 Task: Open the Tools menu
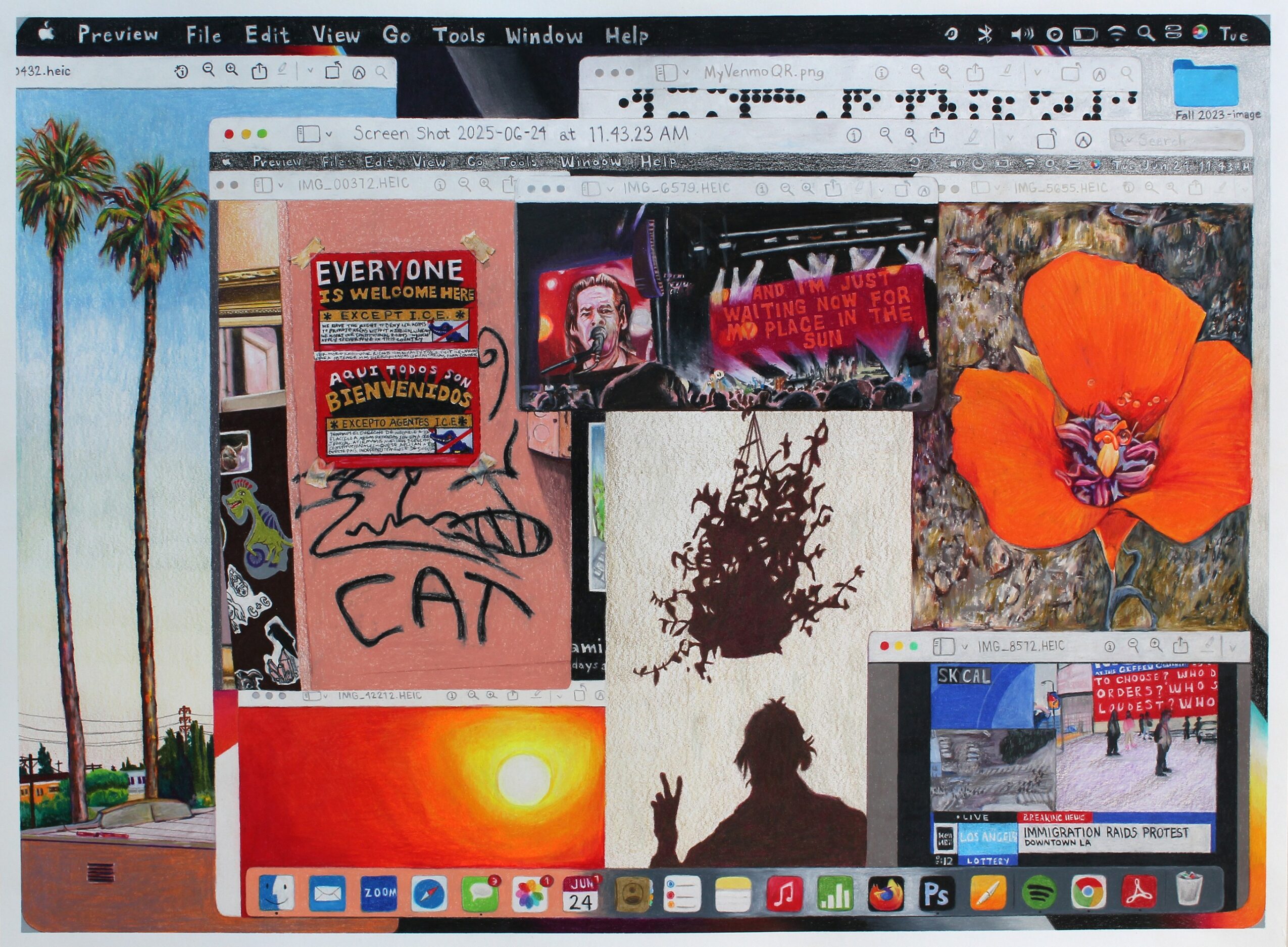[458, 35]
